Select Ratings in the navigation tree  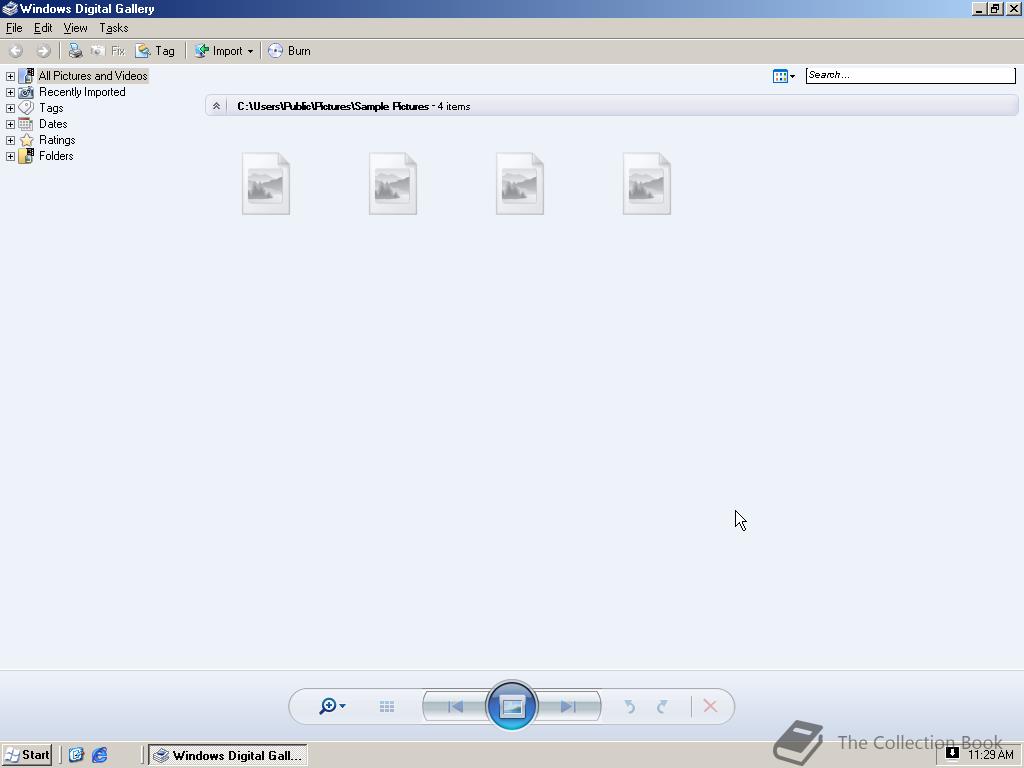(57, 140)
